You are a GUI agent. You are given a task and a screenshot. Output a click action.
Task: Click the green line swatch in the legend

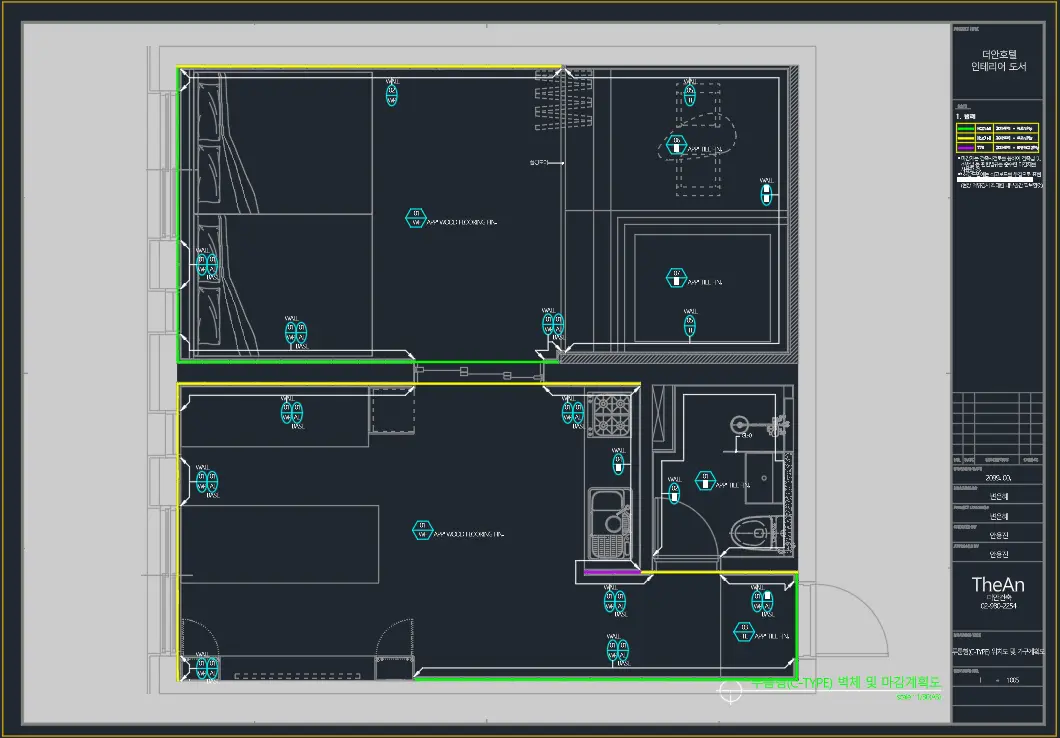(x=966, y=128)
